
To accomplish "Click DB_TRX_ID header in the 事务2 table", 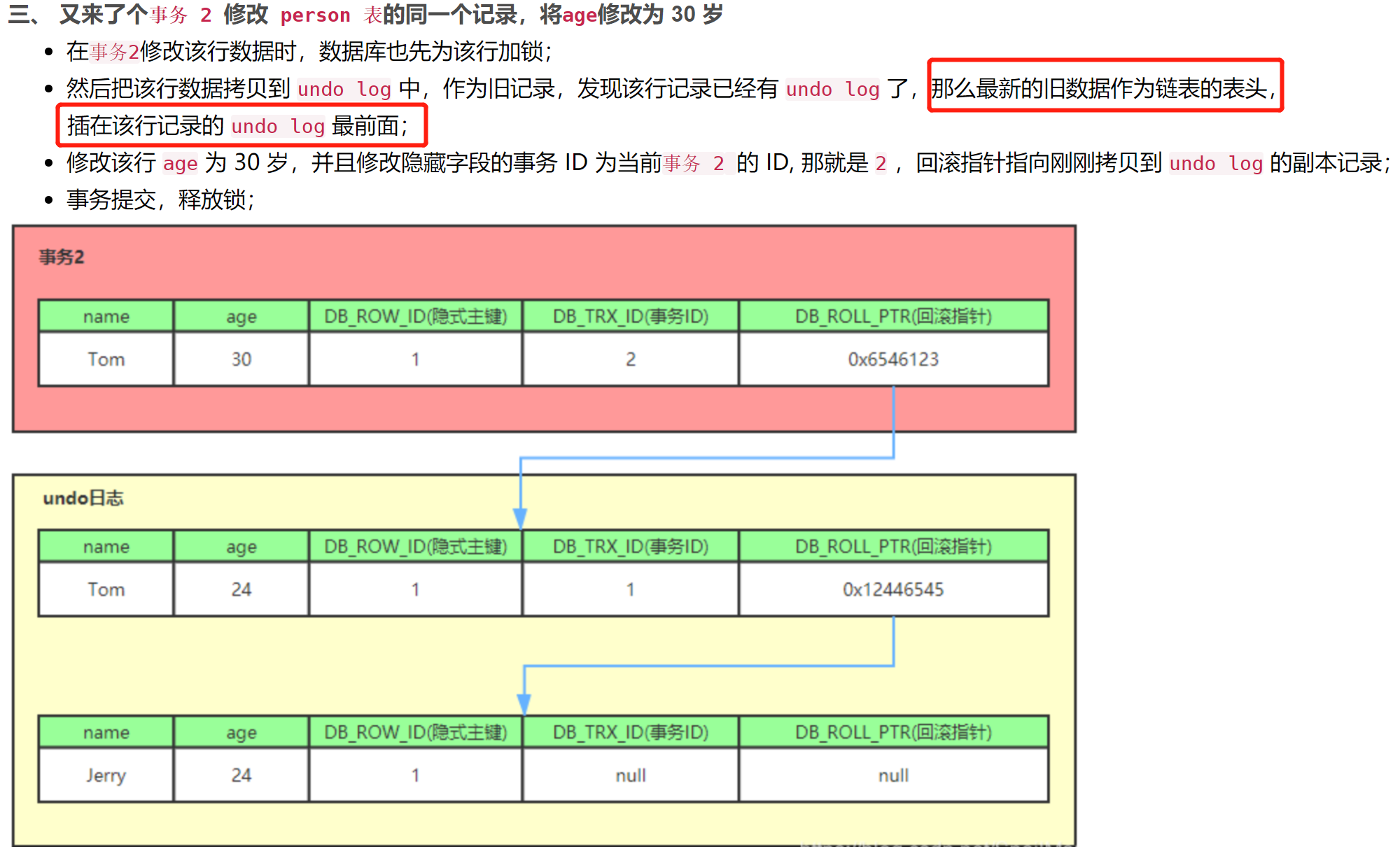I will coord(630,316).
